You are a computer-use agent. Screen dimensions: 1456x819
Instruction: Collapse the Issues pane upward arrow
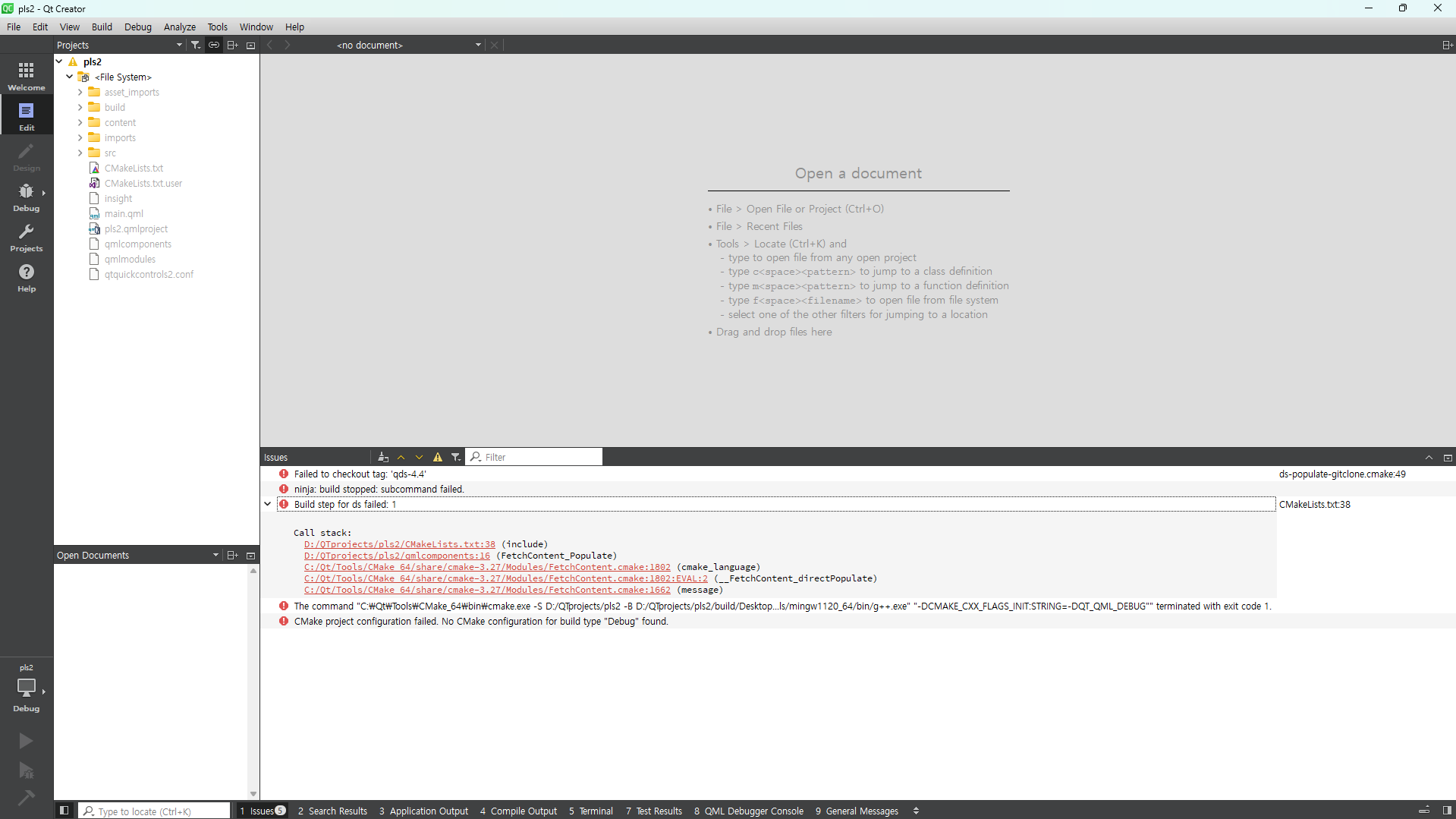tap(1429, 457)
